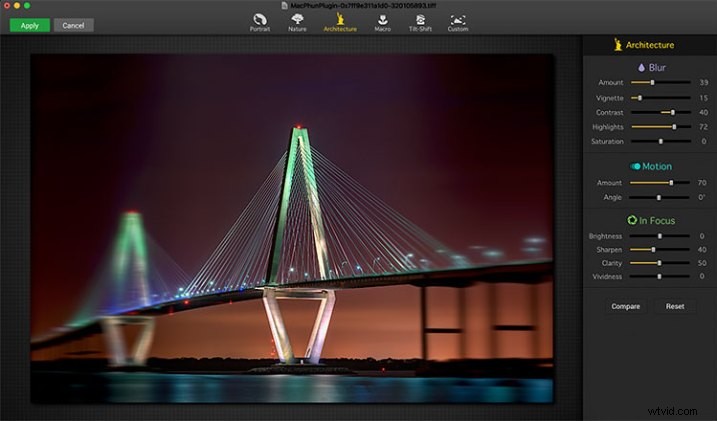The image size is (717, 421).
Task: Adjust the Vividness slider
Action: pyautogui.click(x=659, y=277)
